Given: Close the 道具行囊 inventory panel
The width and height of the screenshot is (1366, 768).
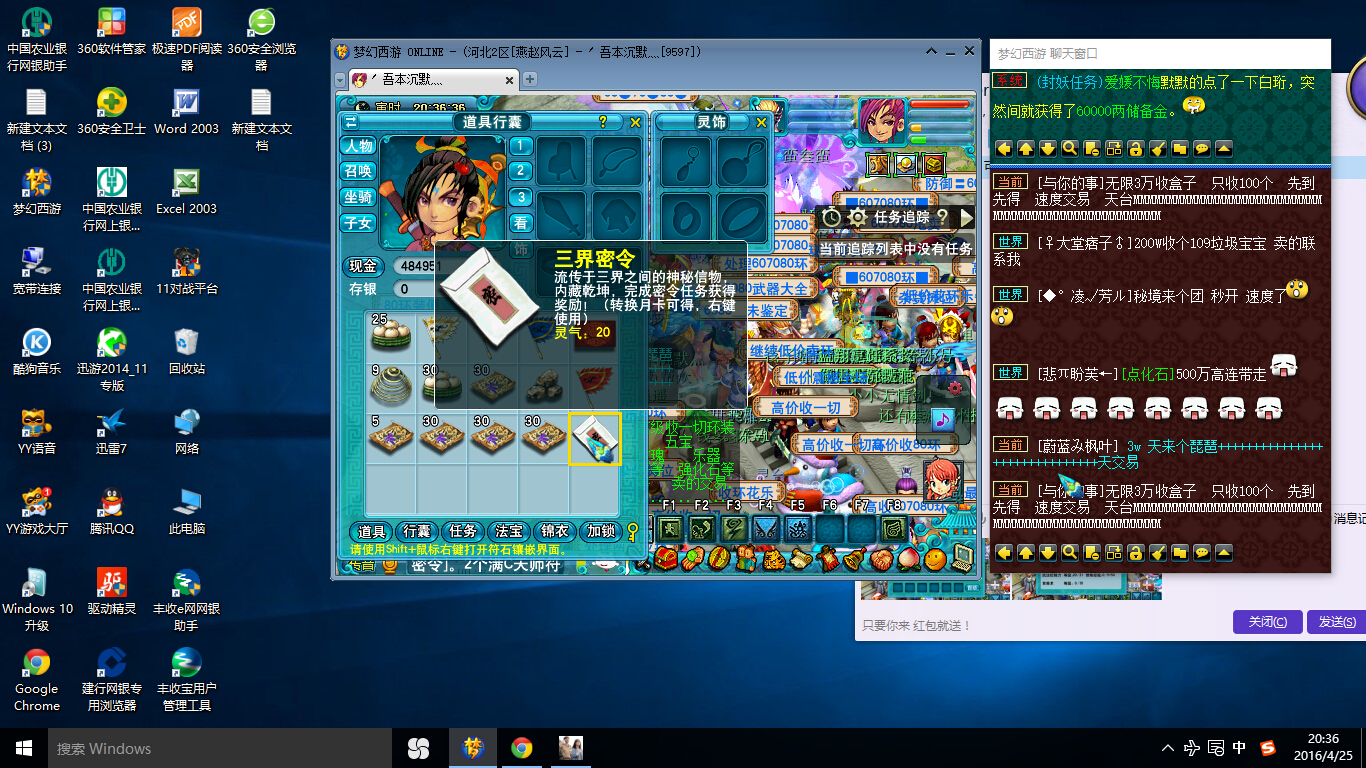Looking at the screenshot, I should pos(635,122).
